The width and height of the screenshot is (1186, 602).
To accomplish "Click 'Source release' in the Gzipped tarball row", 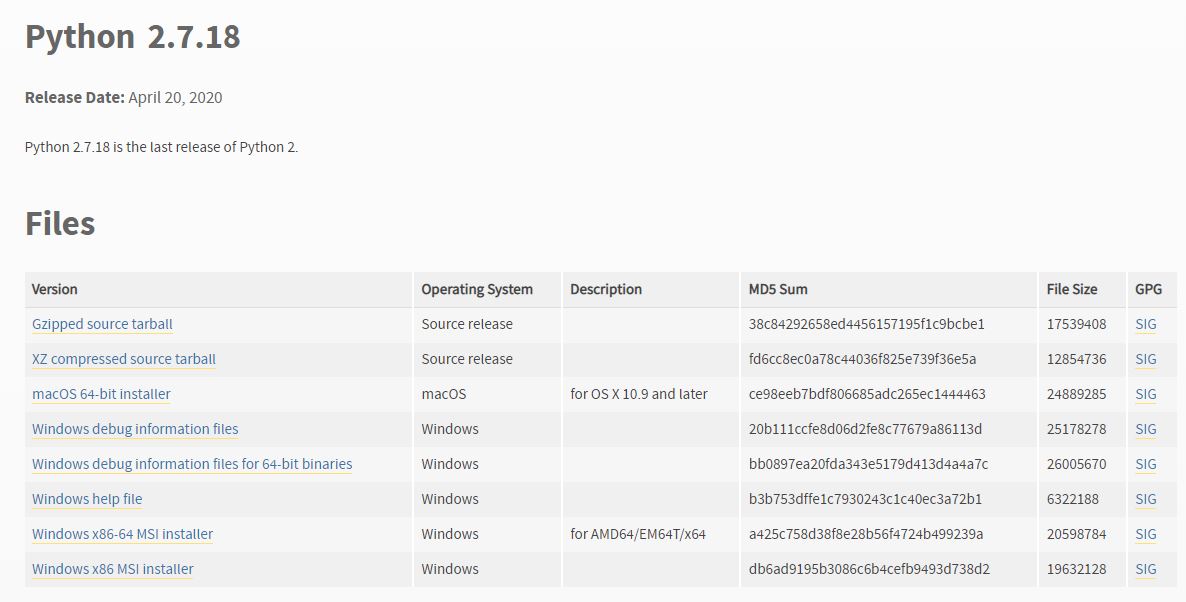I will pyautogui.click(x=467, y=324).
